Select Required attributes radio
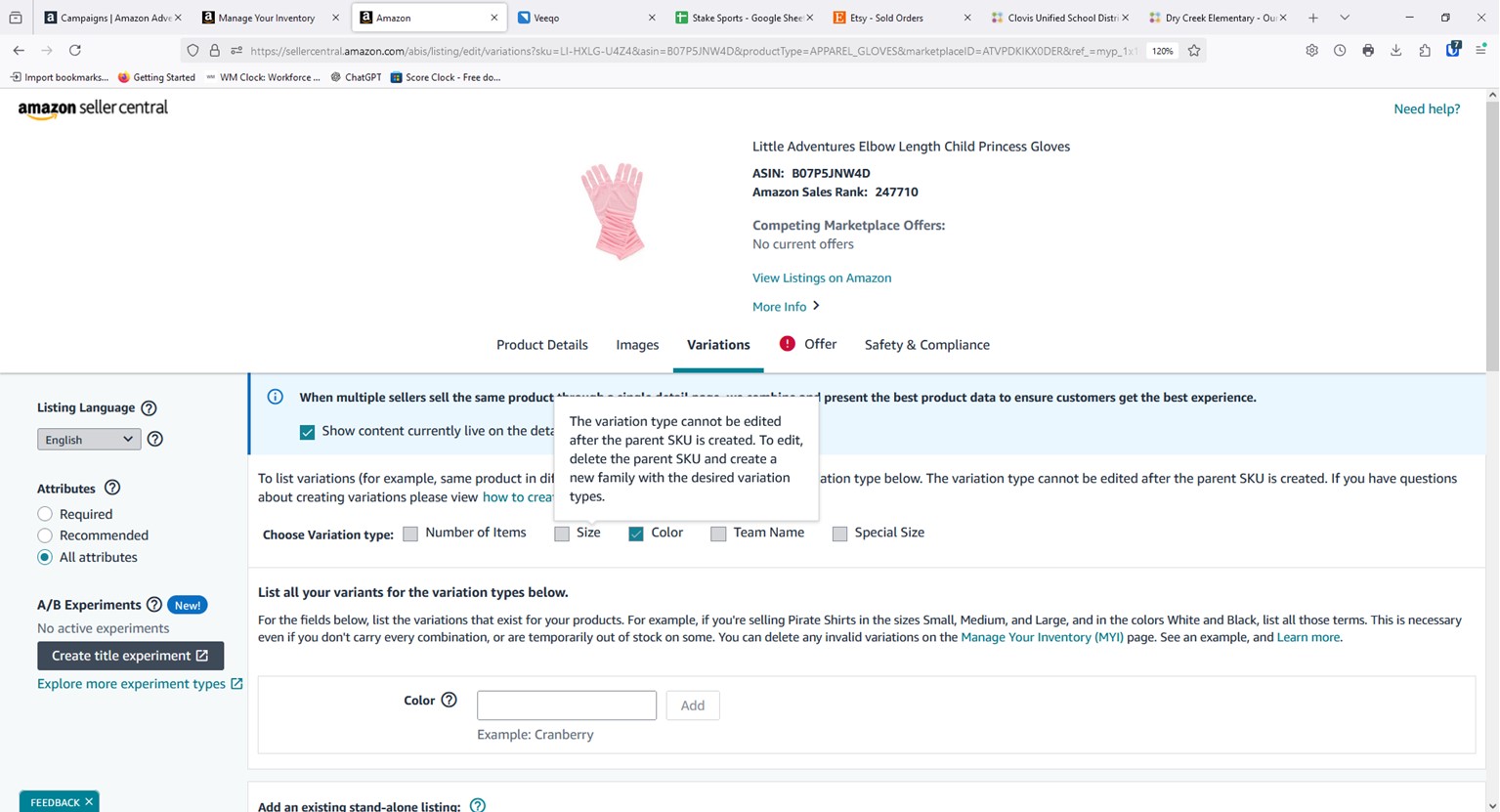 pos(45,514)
